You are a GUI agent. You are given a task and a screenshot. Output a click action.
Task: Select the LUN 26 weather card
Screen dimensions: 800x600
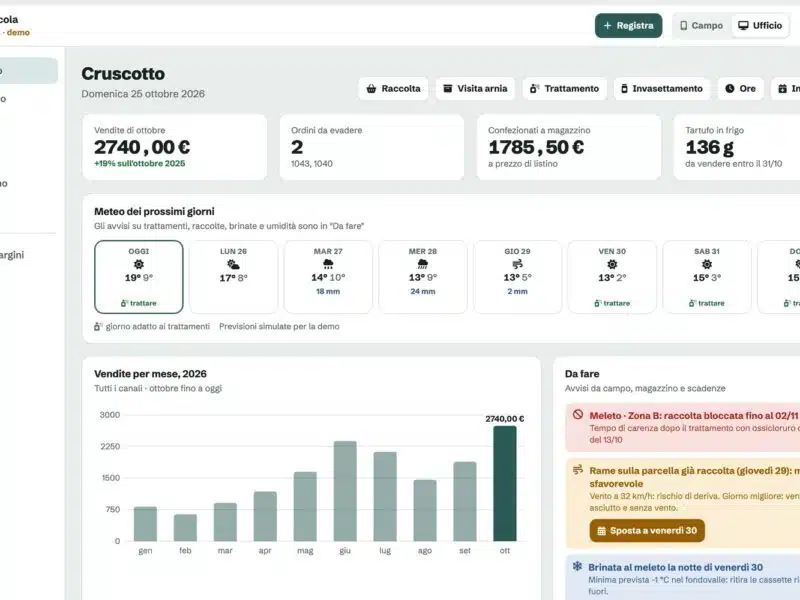[x=233, y=277]
